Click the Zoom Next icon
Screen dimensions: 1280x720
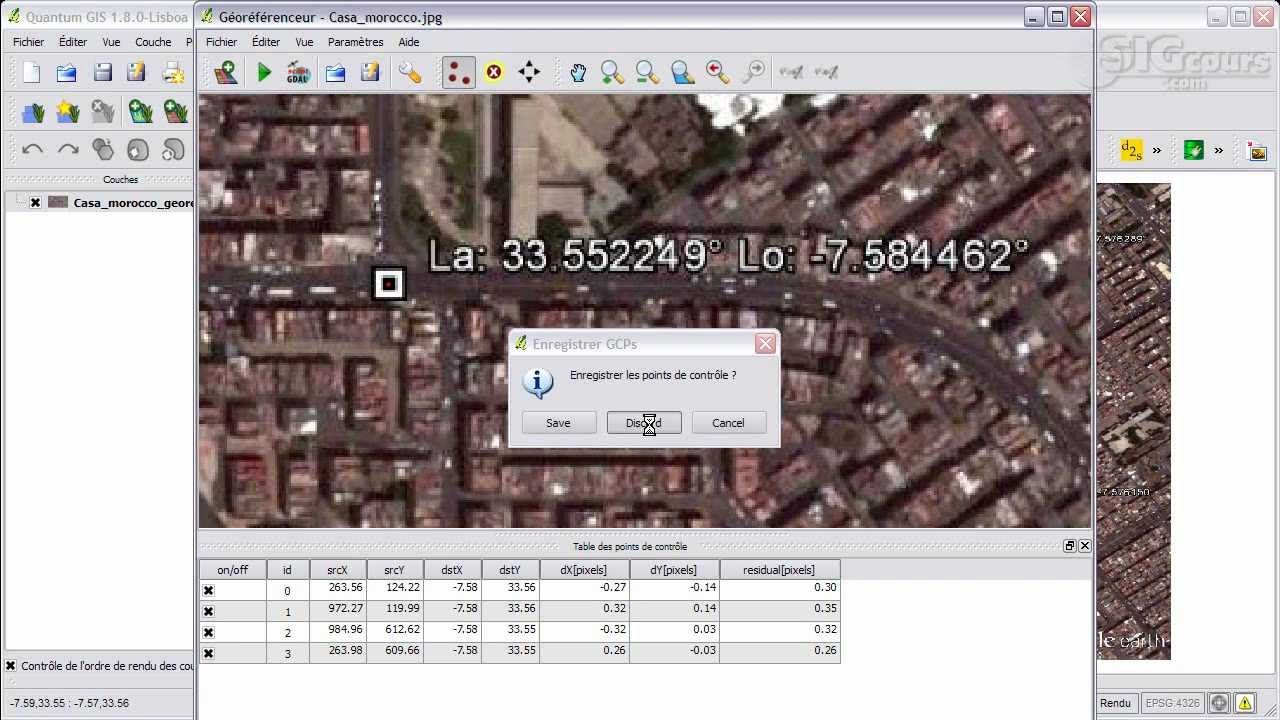click(x=753, y=72)
